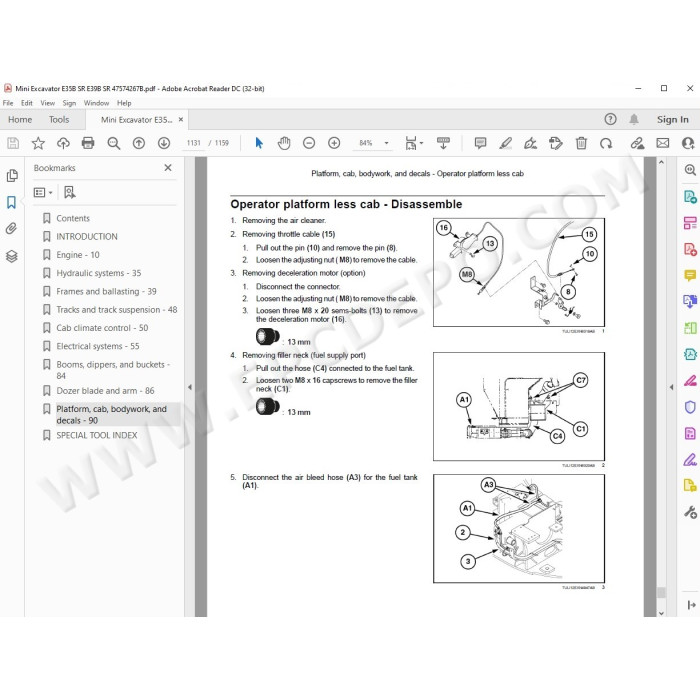Select the arrow selection tool

(x=259, y=143)
